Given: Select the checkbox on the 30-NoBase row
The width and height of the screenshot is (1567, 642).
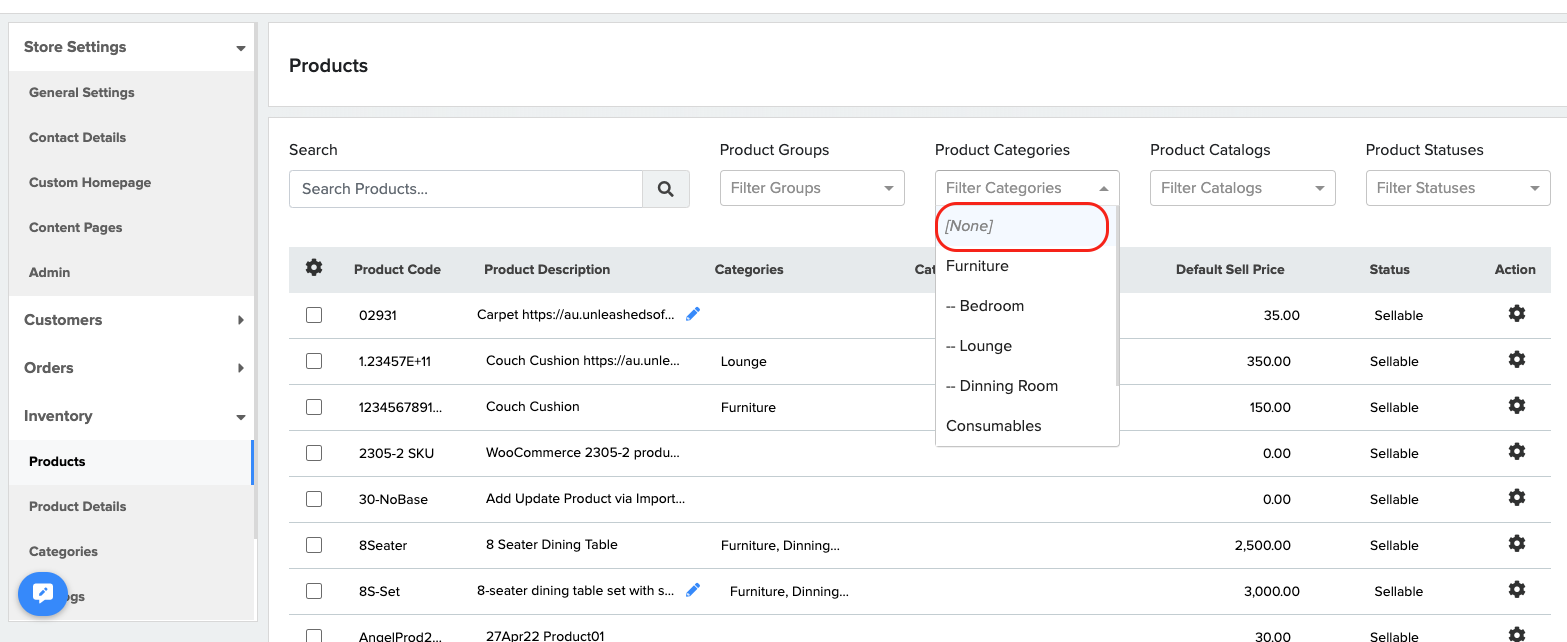Looking at the screenshot, I should 314,498.
